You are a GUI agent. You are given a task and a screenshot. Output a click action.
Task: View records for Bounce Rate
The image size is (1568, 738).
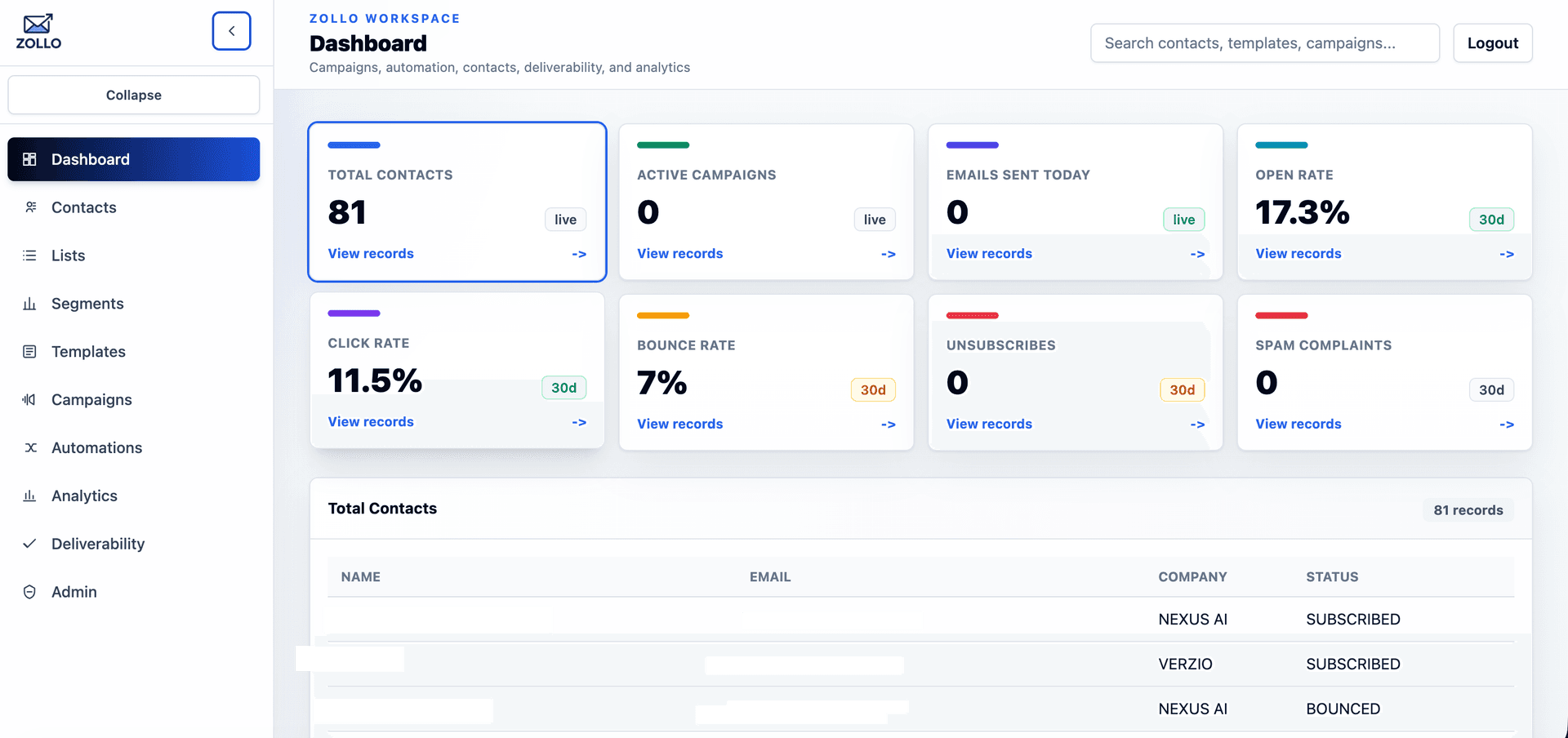680,424
